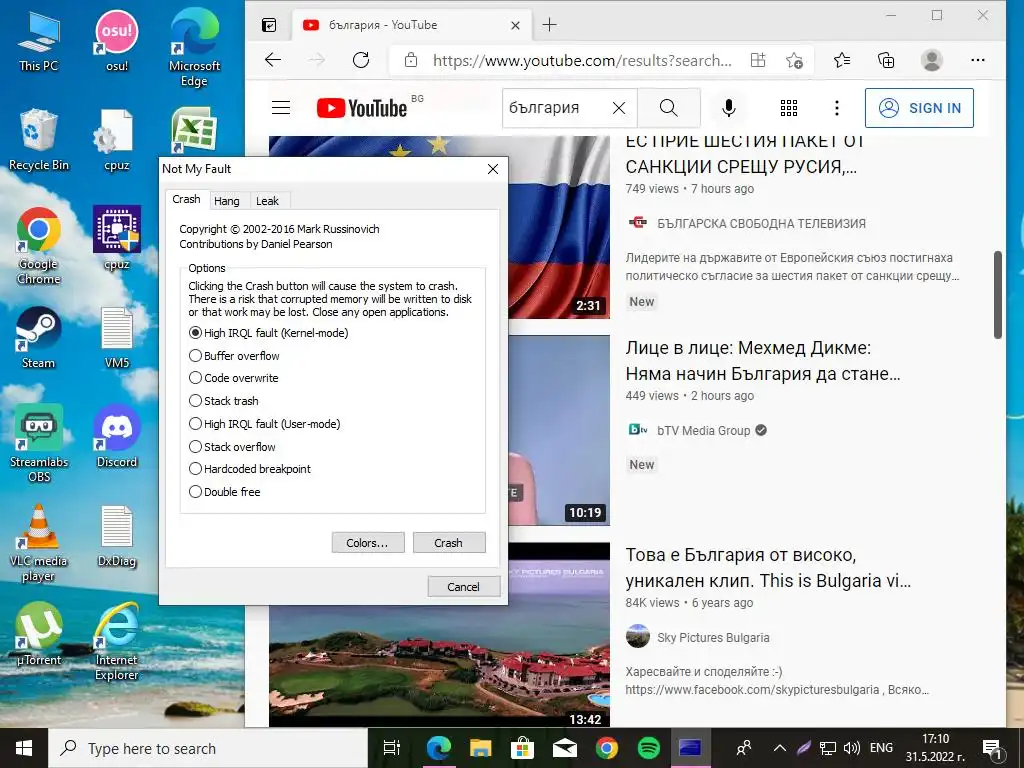This screenshot has height=768, width=1024.
Task: Click the Crash button
Action: pos(449,543)
